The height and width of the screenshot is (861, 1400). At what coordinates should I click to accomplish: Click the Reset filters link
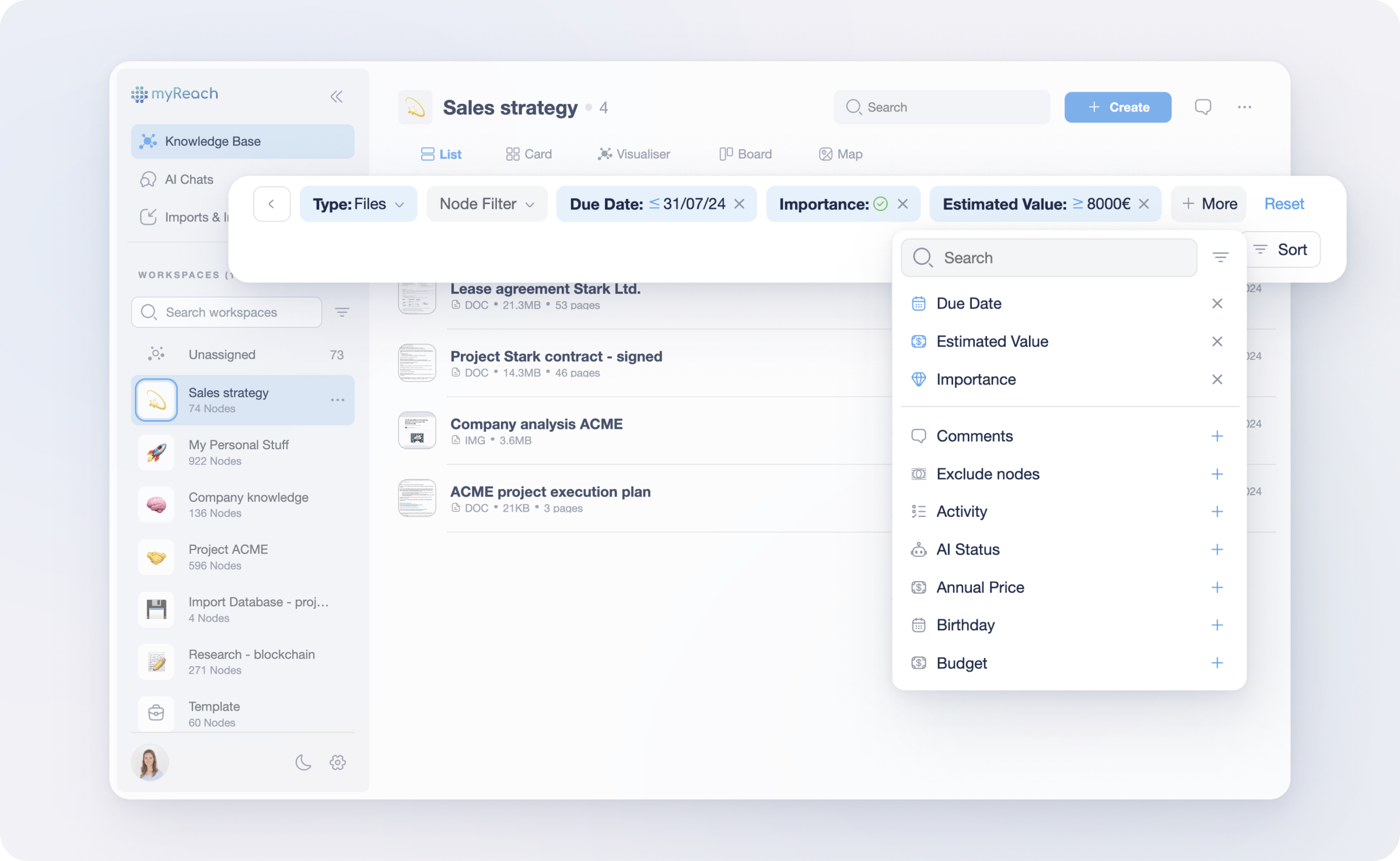pos(1284,204)
